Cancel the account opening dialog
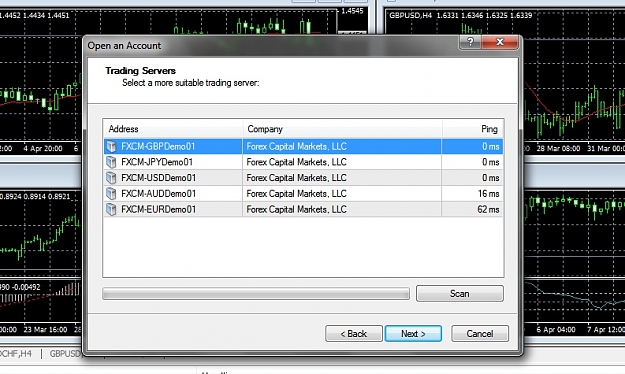This screenshot has height=374, width=625. (x=480, y=334)
